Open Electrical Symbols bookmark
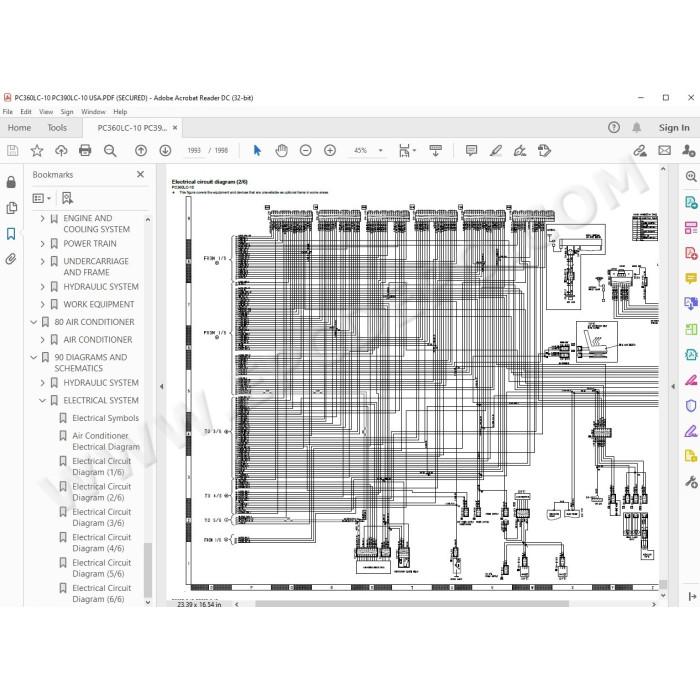The width and height of the screenshot is (700, 700). pos(105,418)
